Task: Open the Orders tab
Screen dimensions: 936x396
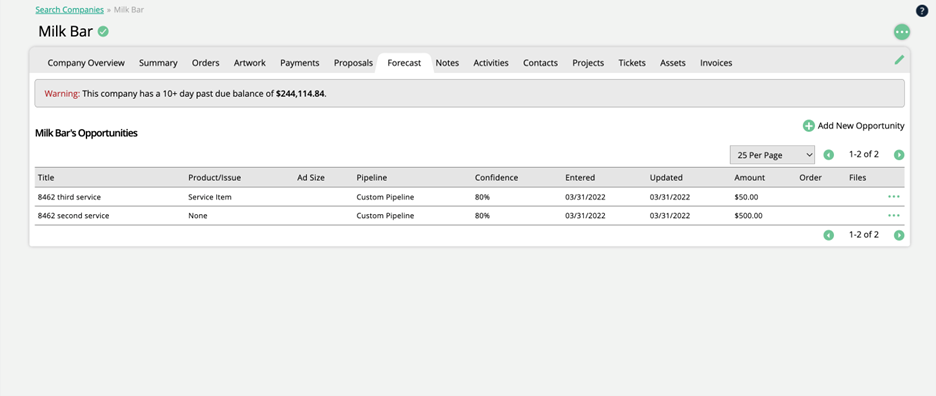Action: pos(205,63)
